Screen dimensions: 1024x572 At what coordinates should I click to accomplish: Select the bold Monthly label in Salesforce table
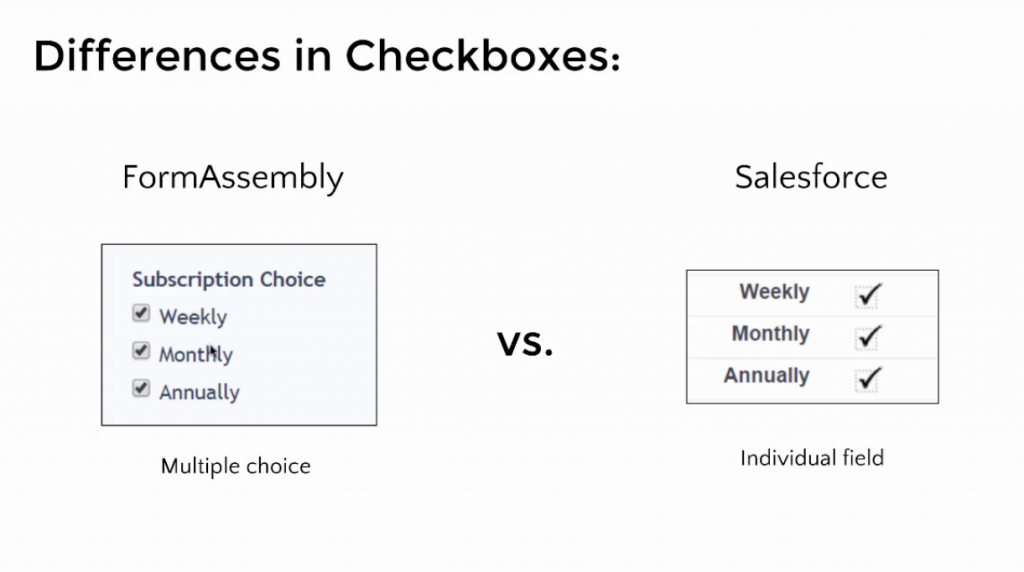click(770, 333)
